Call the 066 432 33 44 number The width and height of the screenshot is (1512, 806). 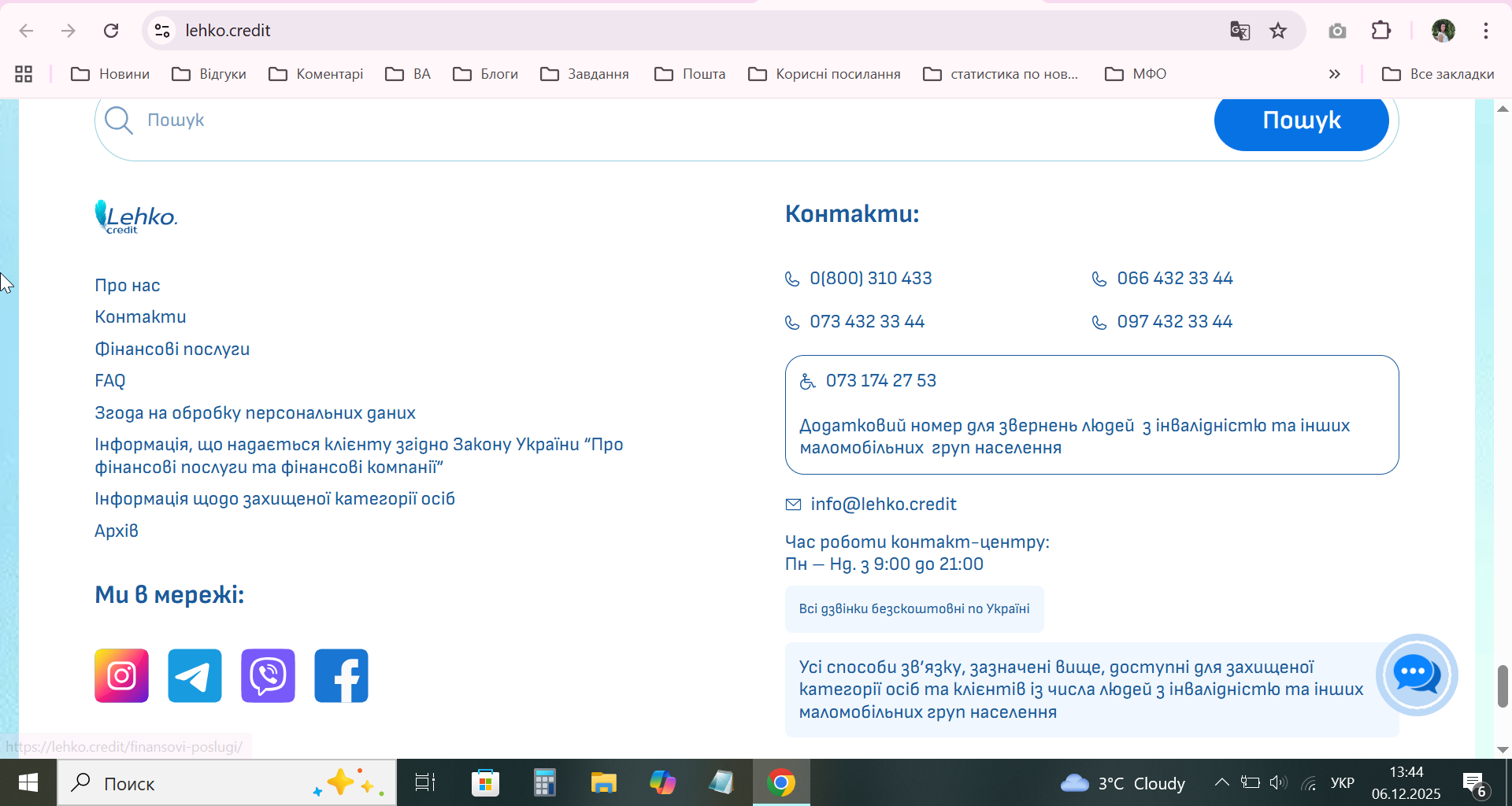(x=1174, y=279)
